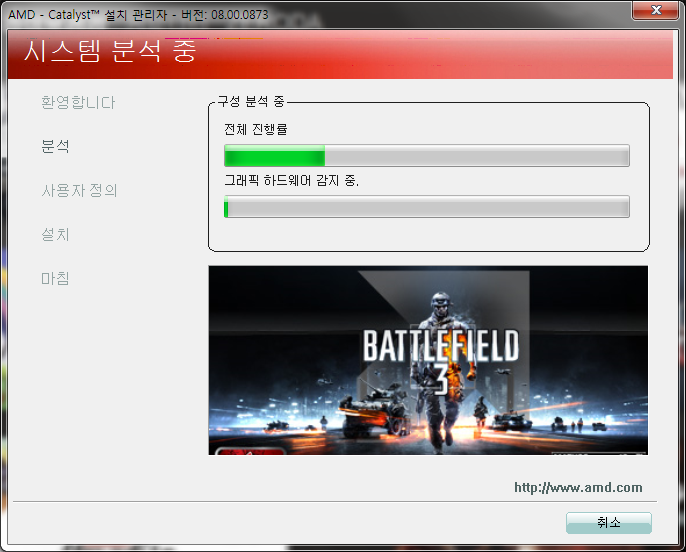
Task: Select the 사용자 정의 step
Action: 79,190
